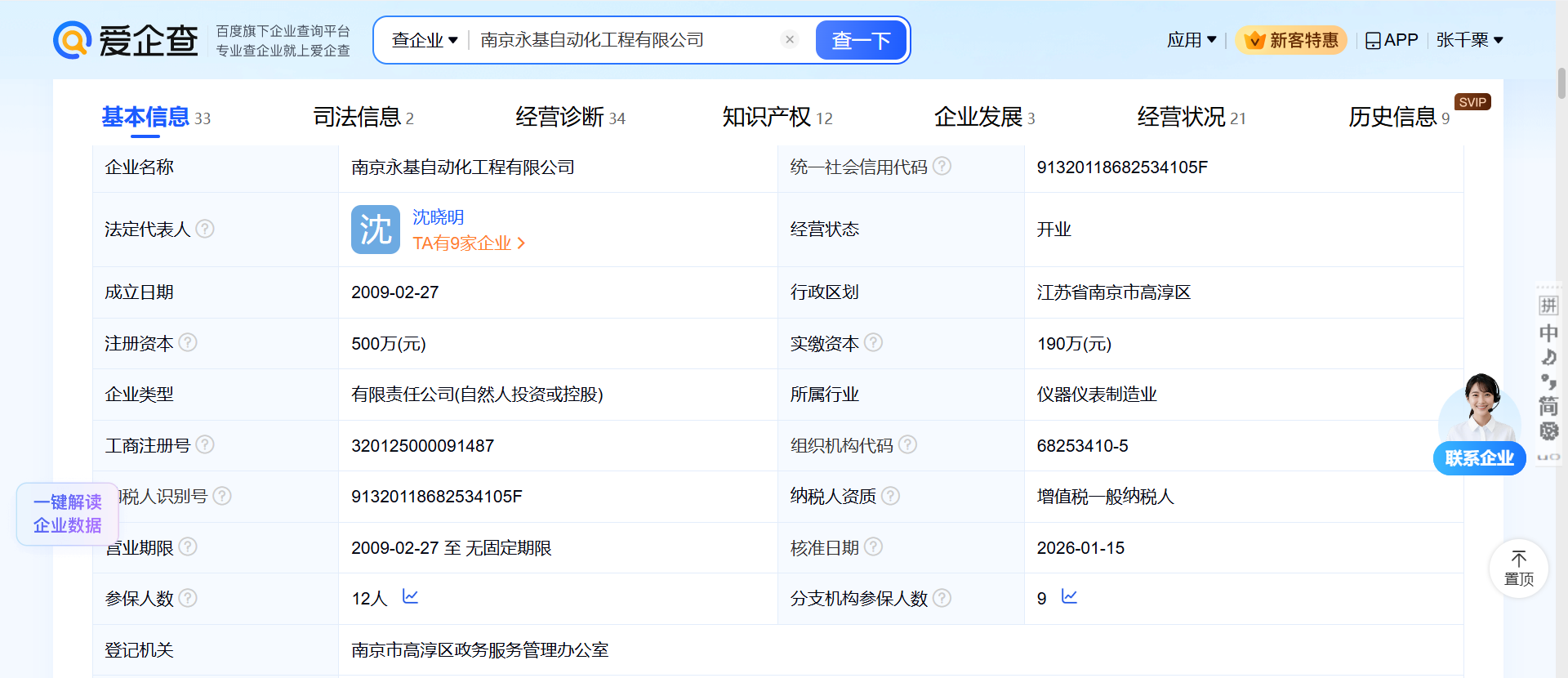Expand the 查企业 search type dropdown
Image resolution: width=1568 pixels, height=678 pixels.
pos(425,40)
